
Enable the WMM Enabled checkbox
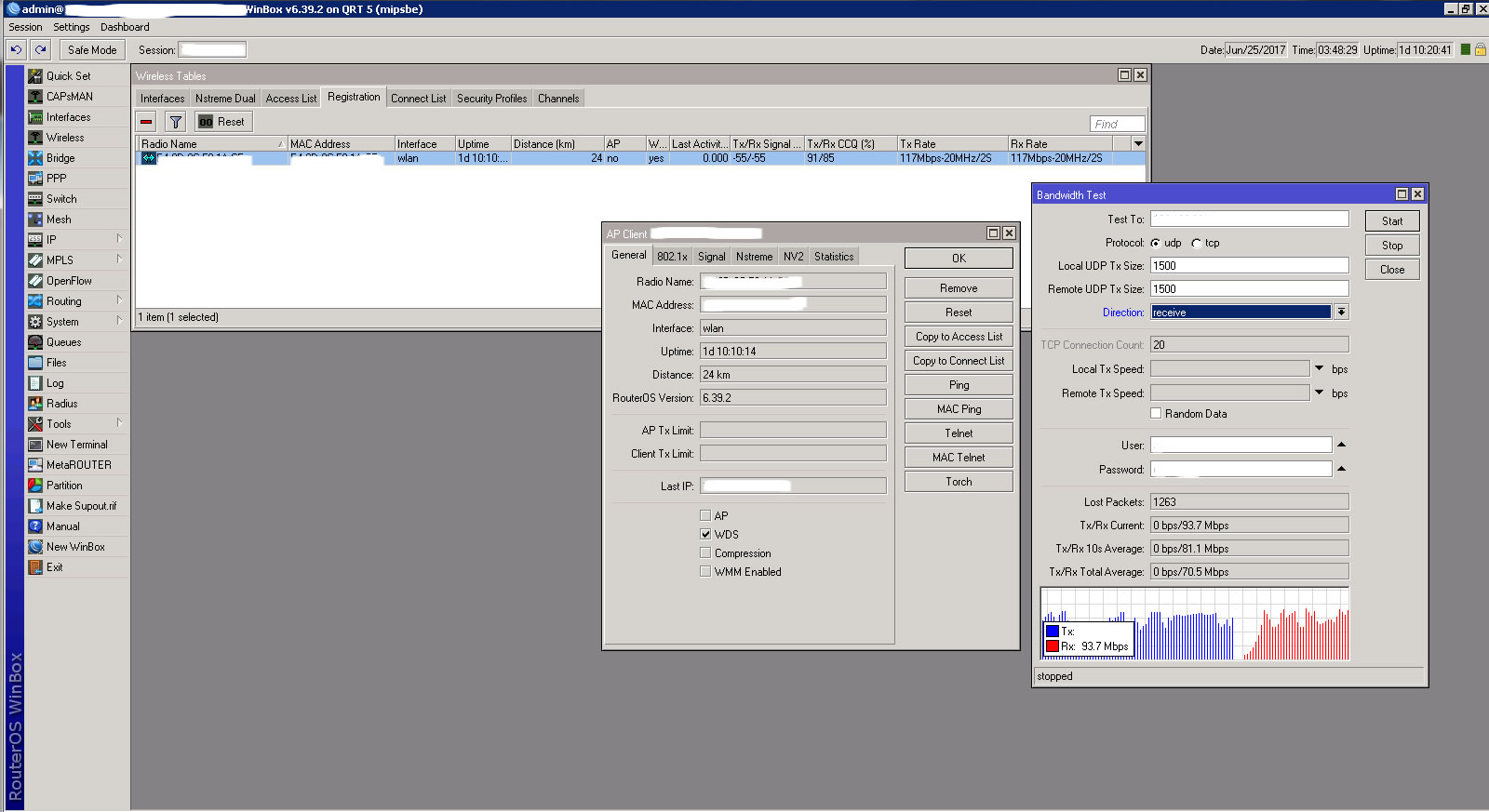tap(705, 572)
